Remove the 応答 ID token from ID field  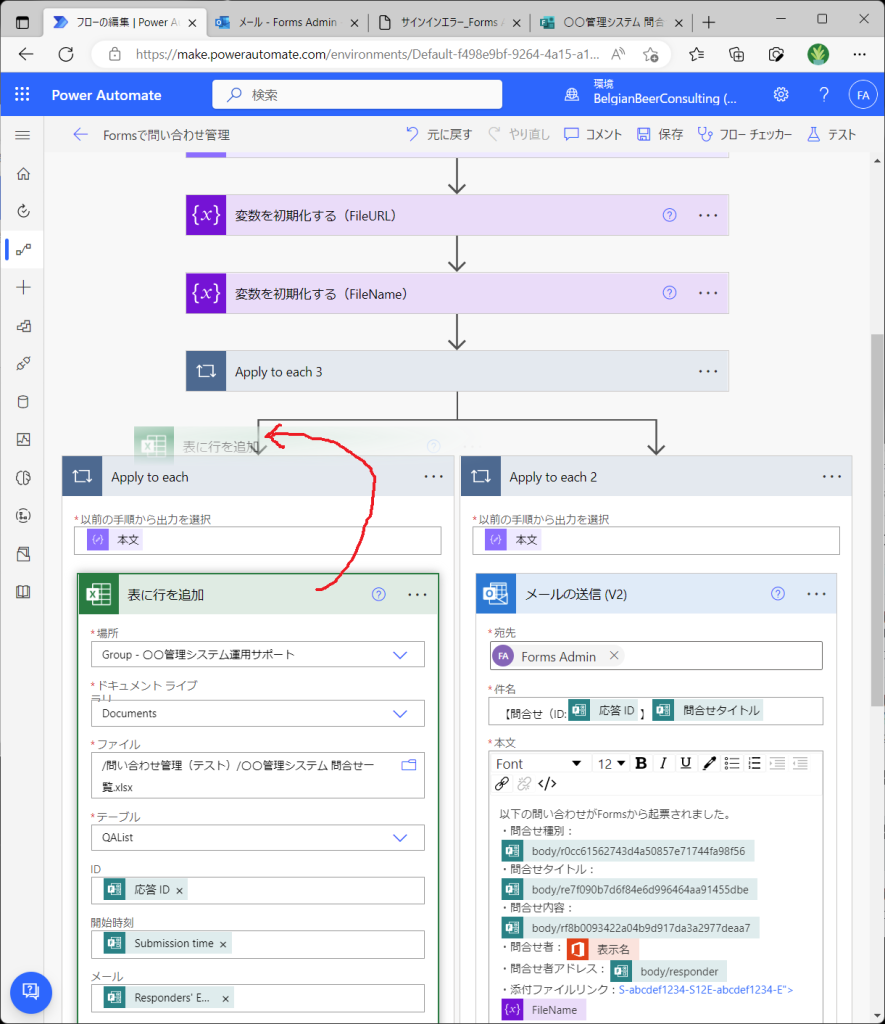tap(180, 890)
